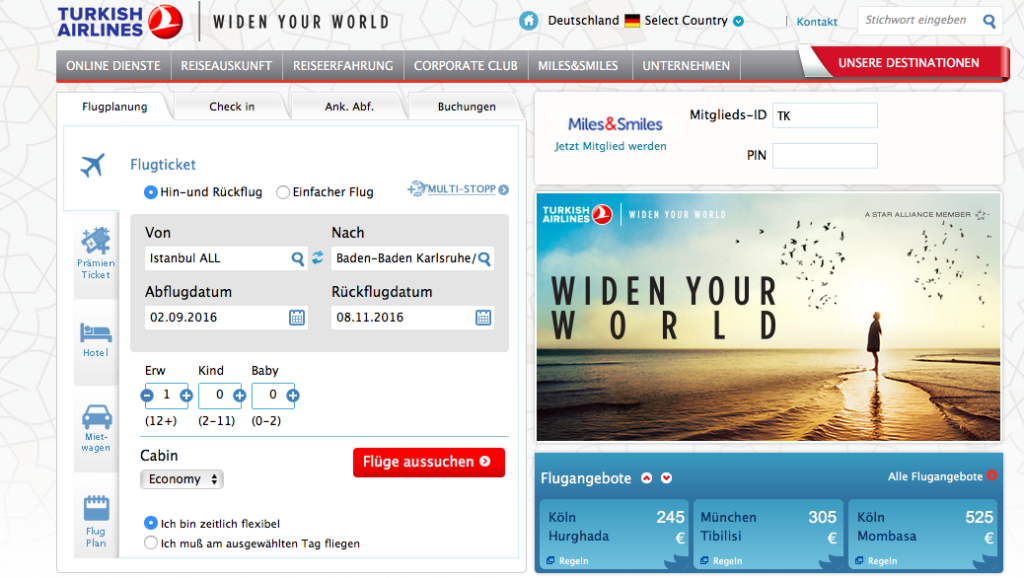Open the Flug Plan calendar icon
The width and height of the screenshot is (1024, 578).
coord(96,521)
